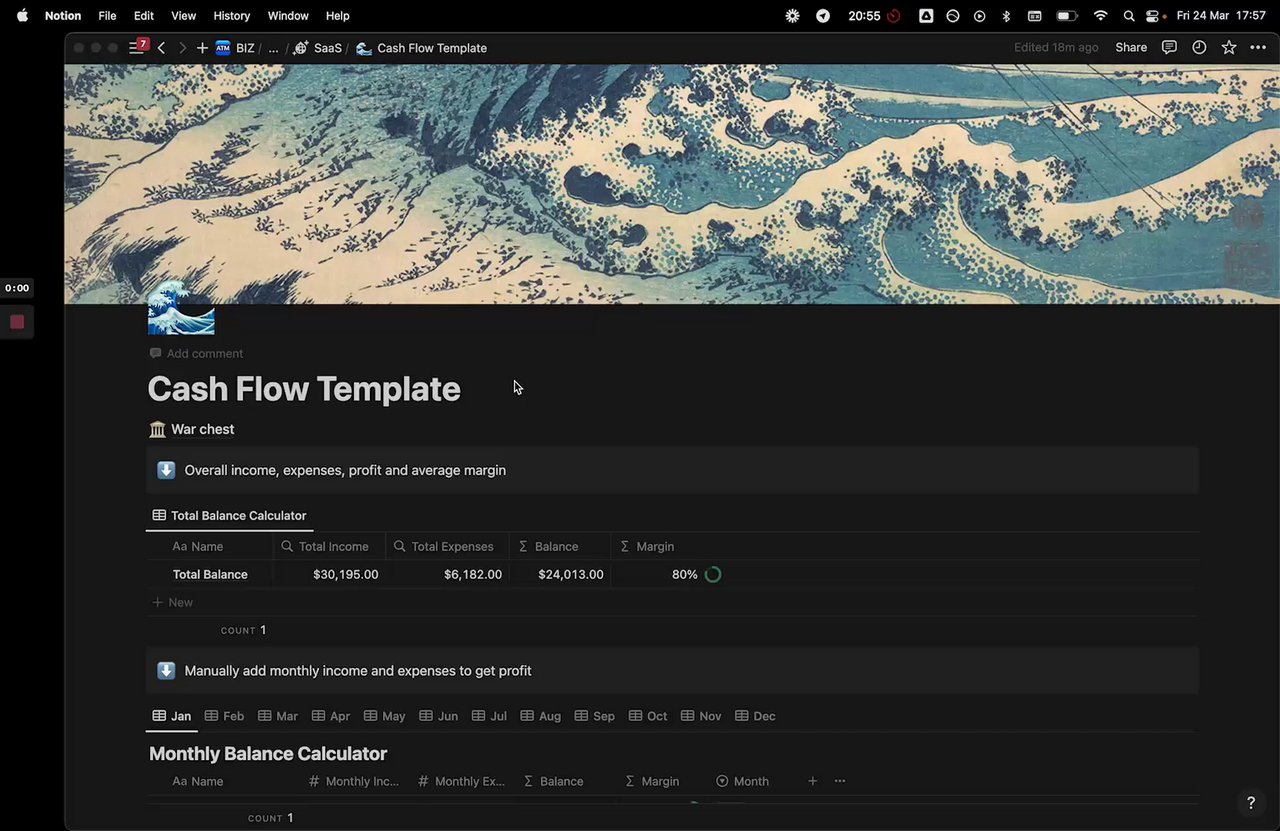Create a new page with plus icon
The image size is (1280, 831).
pyautogui.click(x=202, y=48)
